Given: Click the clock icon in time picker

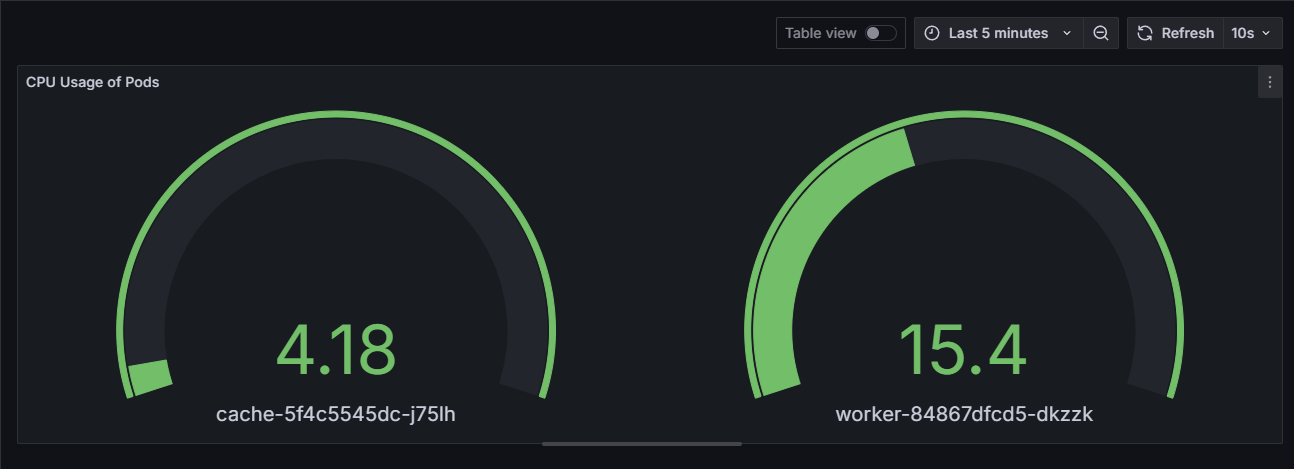Looking at the screenshot, I should [932, 33].
